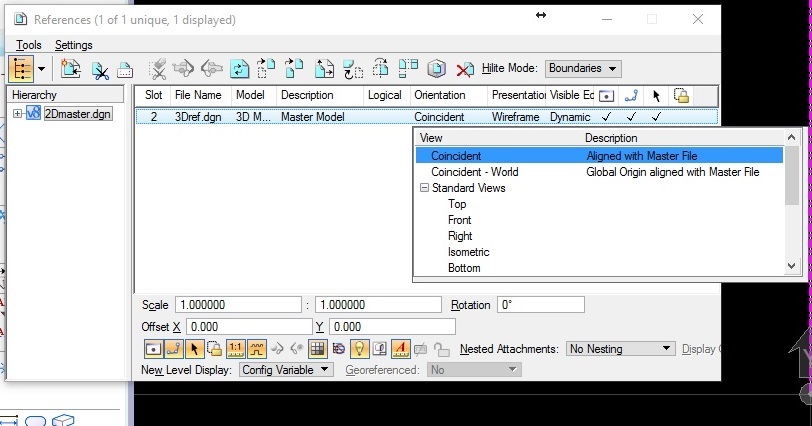The height and width of the screenshot is (426, 812).
Task: Open the Show Hierarchy button's dropdown arrow
Action: point(41,69)
